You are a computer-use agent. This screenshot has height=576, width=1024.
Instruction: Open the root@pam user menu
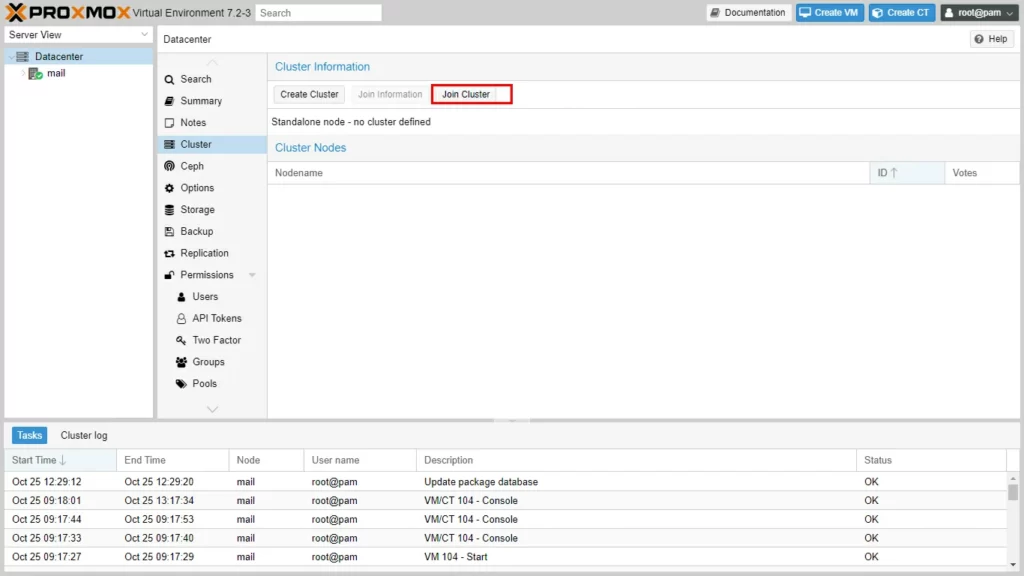[978, 13]
